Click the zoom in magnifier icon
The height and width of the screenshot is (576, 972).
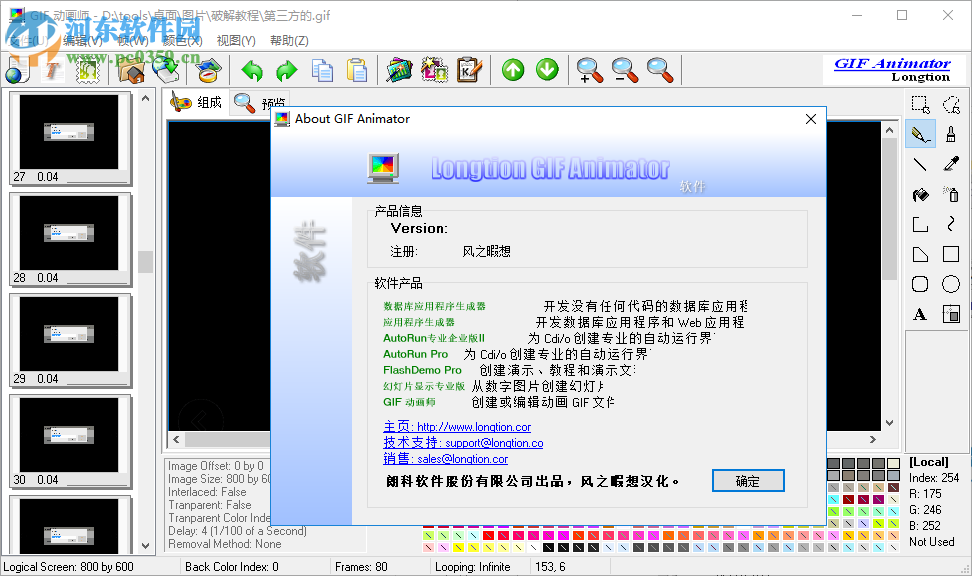click(x=589, y=71)
